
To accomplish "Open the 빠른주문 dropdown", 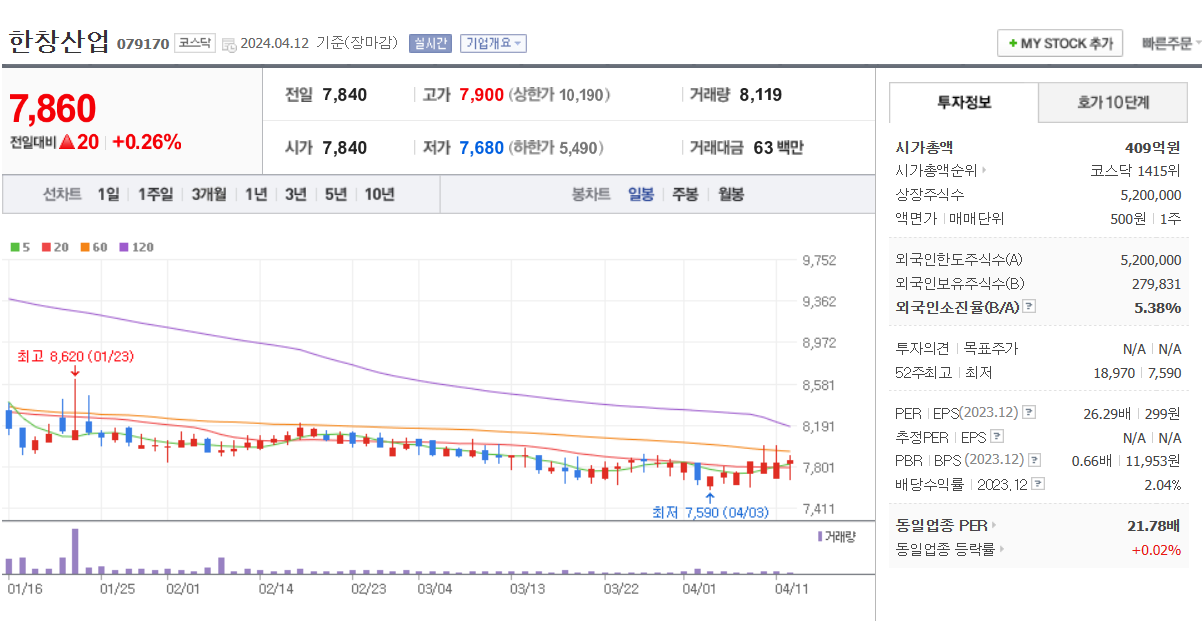I will pyautogui.click(x=1171, y=44).
